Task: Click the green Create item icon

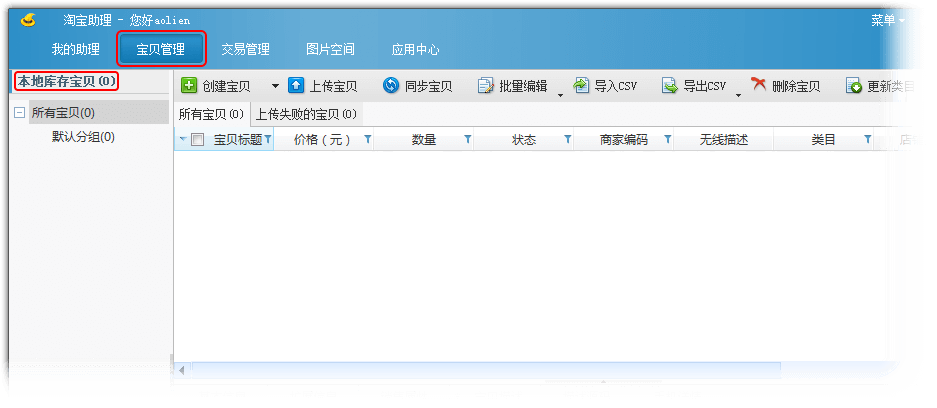Action: pos(189,85)
